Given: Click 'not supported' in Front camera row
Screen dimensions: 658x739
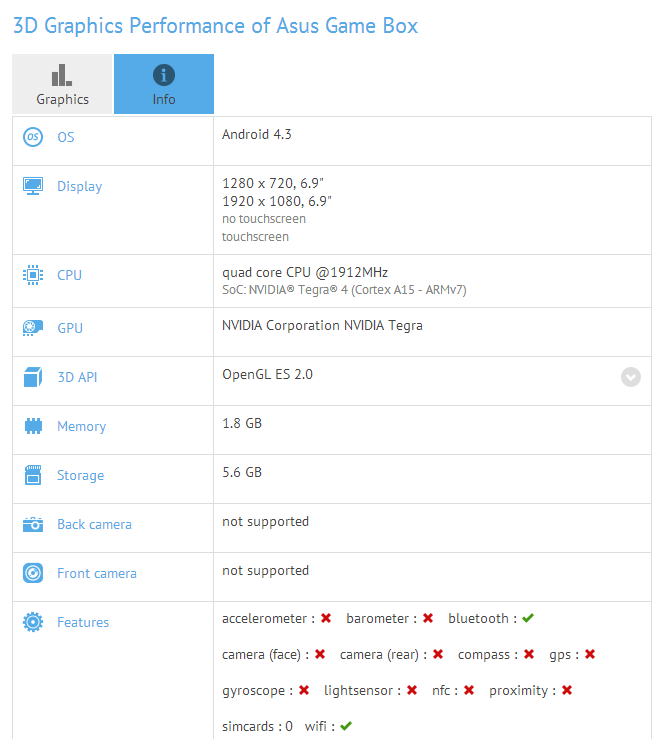Looking at the screenshot, I should pos(265,571).
